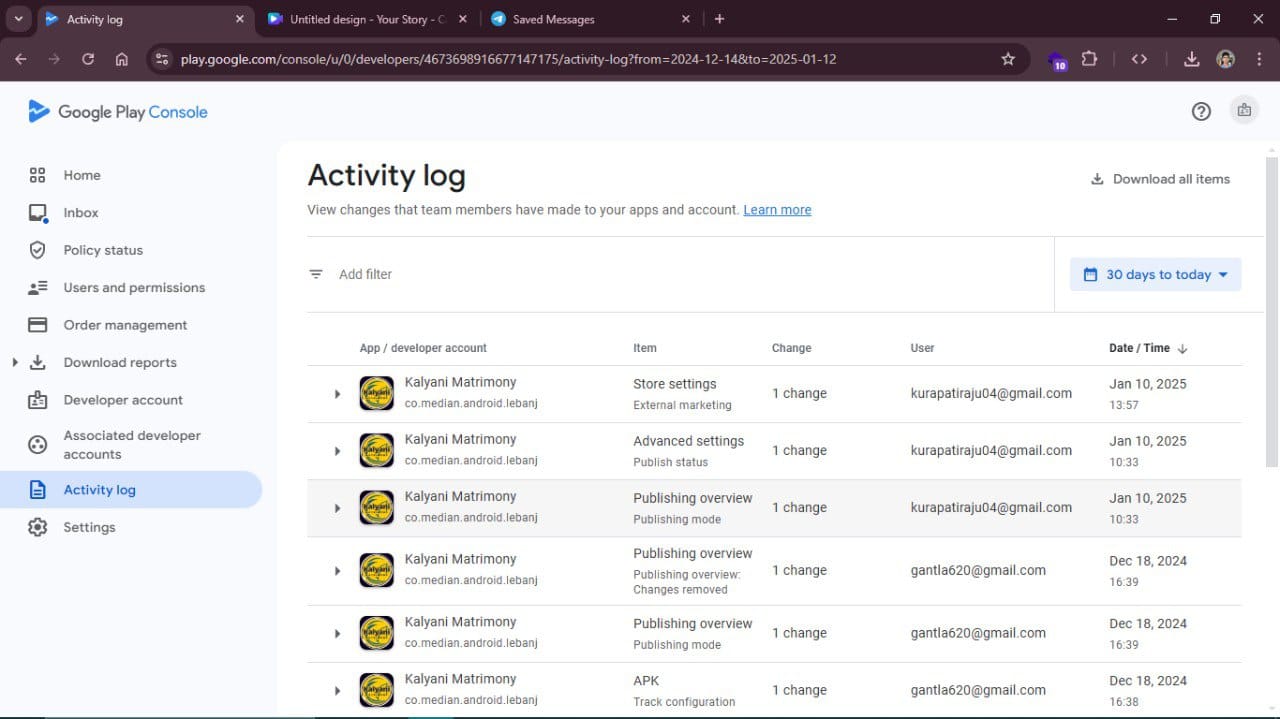Click the User column header
This screenshot has height=719, width=1280.
click(923, 348)
